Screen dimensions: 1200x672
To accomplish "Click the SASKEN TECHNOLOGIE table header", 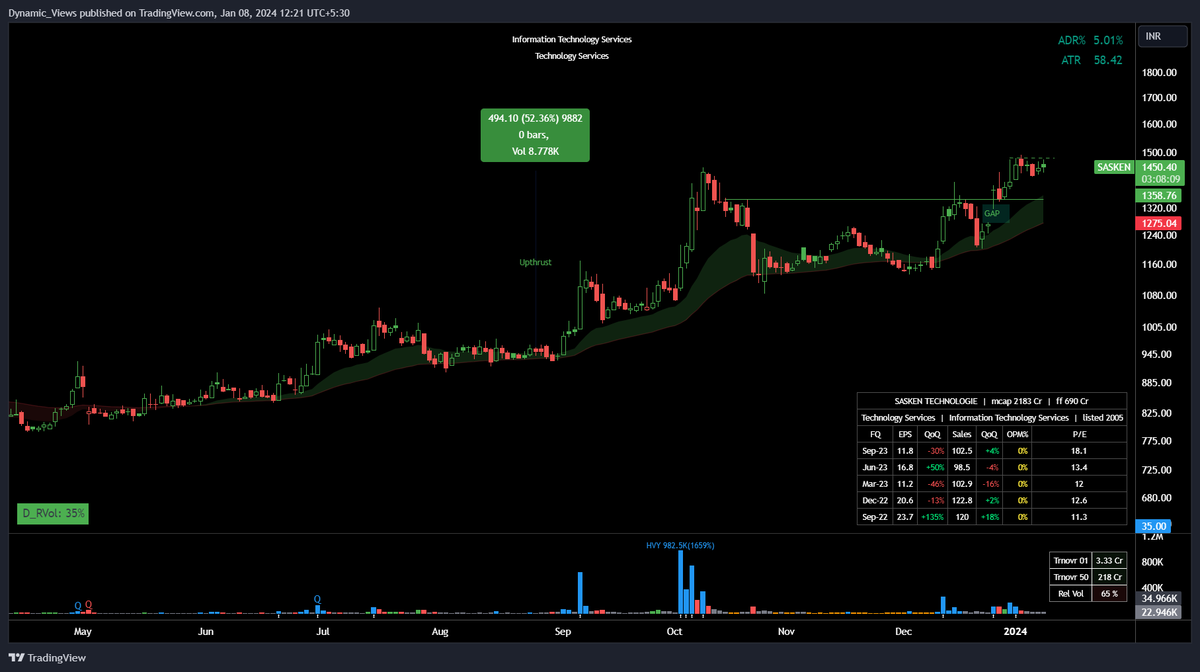I will (992, 400).
